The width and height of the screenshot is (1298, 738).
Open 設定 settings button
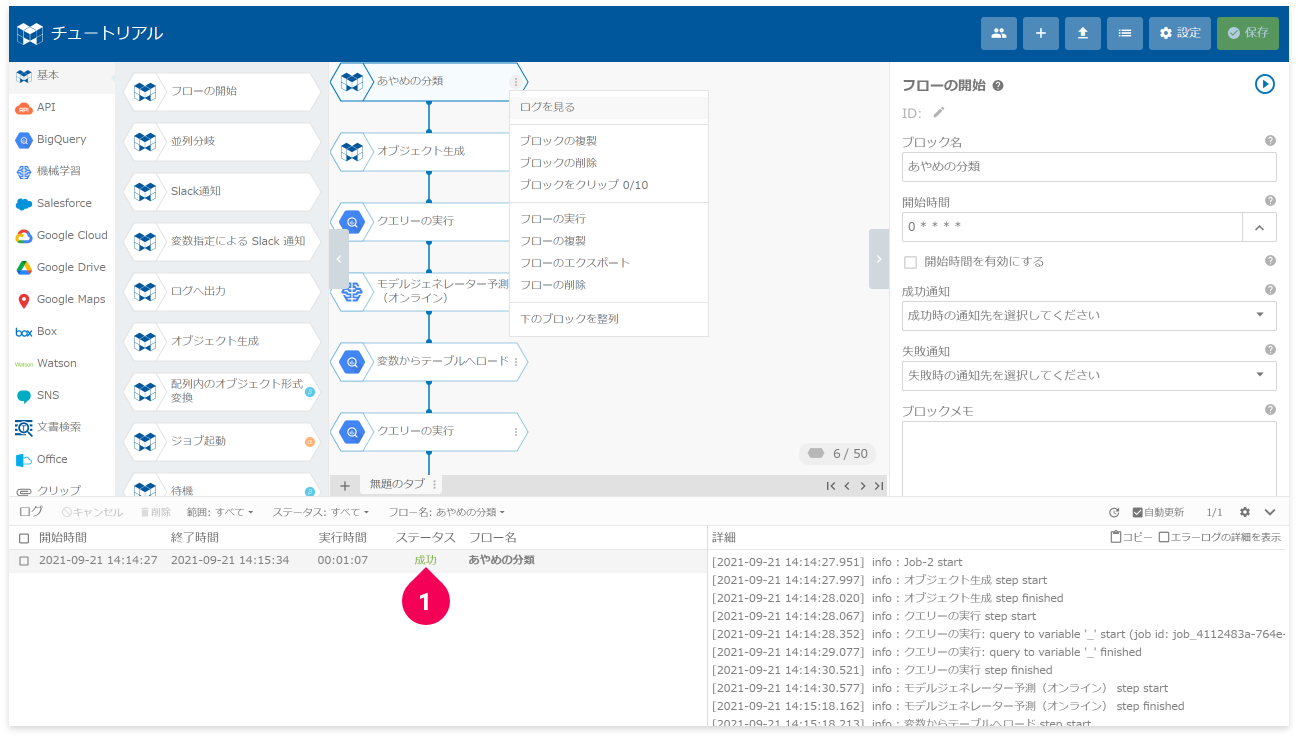point(1179,33)
